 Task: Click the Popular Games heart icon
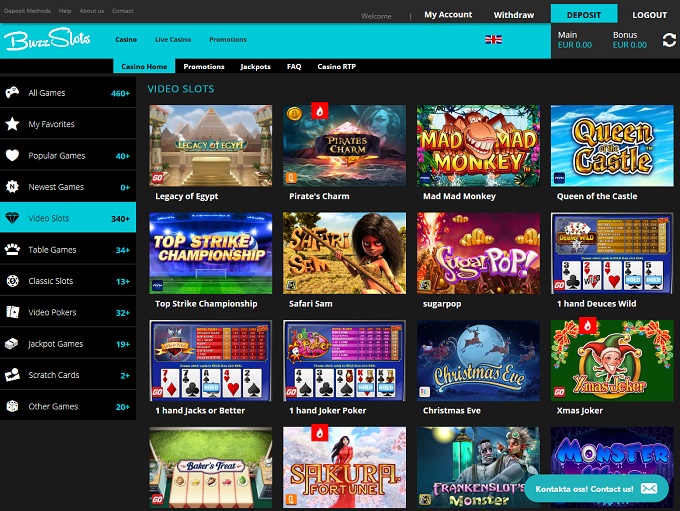(12, 156)
